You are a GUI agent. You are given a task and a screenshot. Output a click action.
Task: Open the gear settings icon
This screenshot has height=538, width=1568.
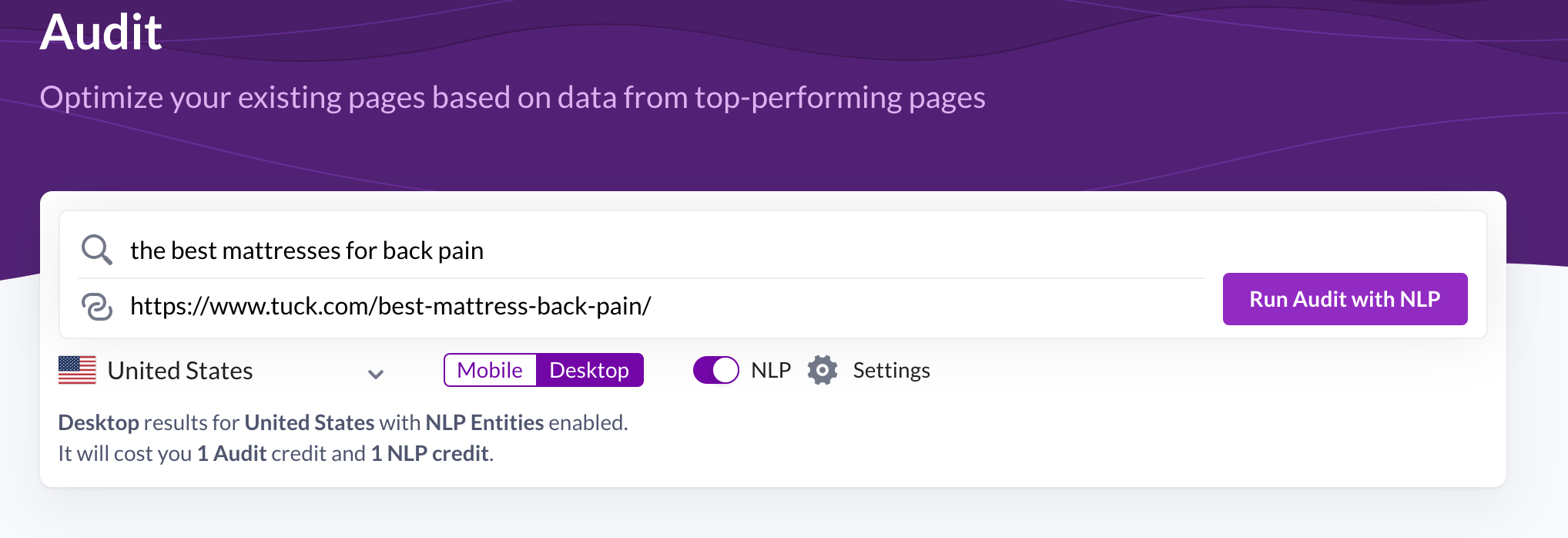pyautogui.click(x=823, y=370)
